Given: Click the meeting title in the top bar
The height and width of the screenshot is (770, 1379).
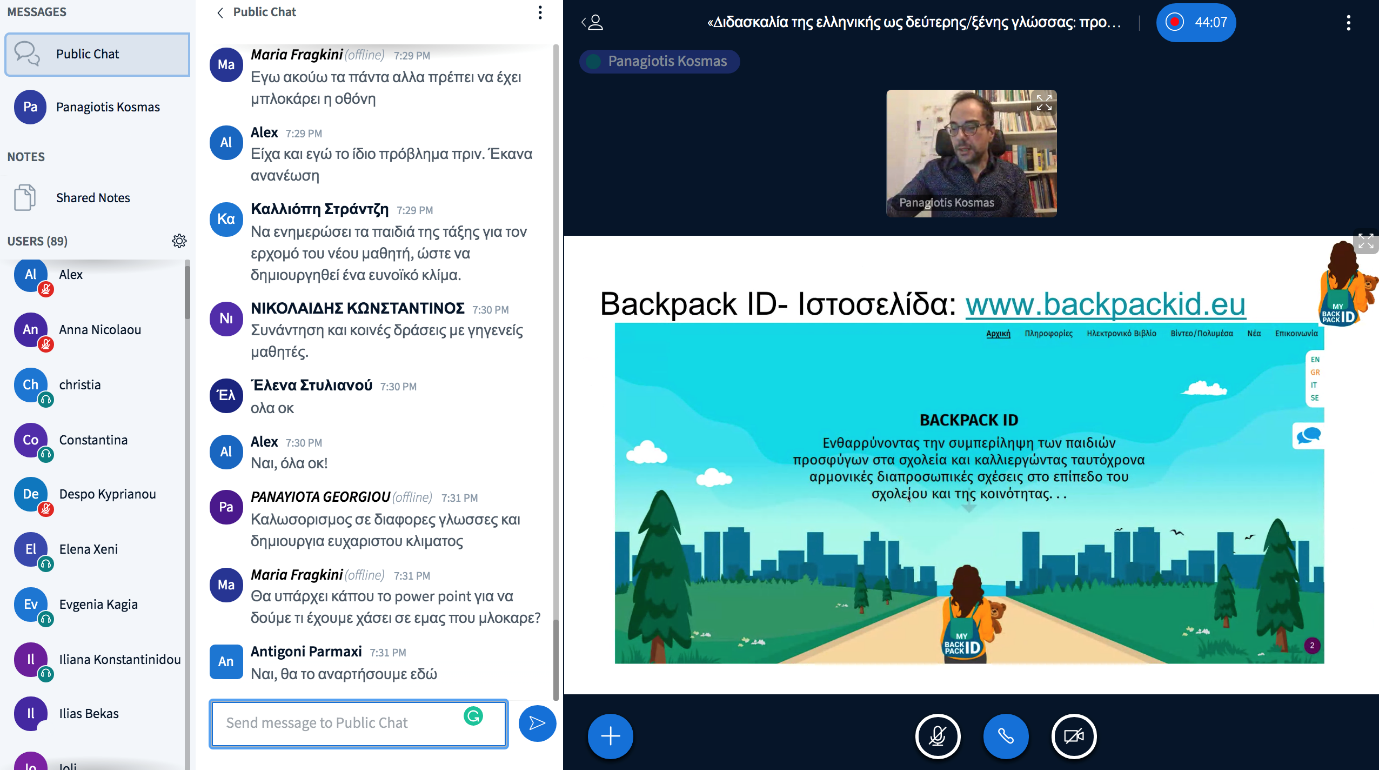Looking at the screenshot, I should [x=914, y=22].
